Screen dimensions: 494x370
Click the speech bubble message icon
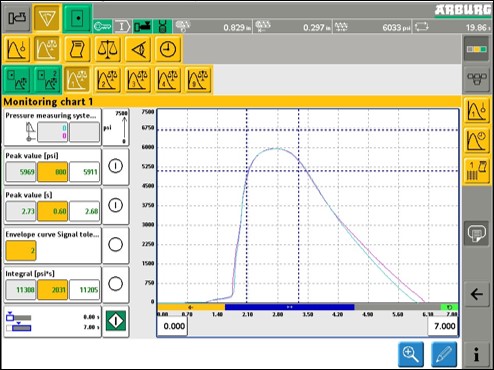point(477,234)
